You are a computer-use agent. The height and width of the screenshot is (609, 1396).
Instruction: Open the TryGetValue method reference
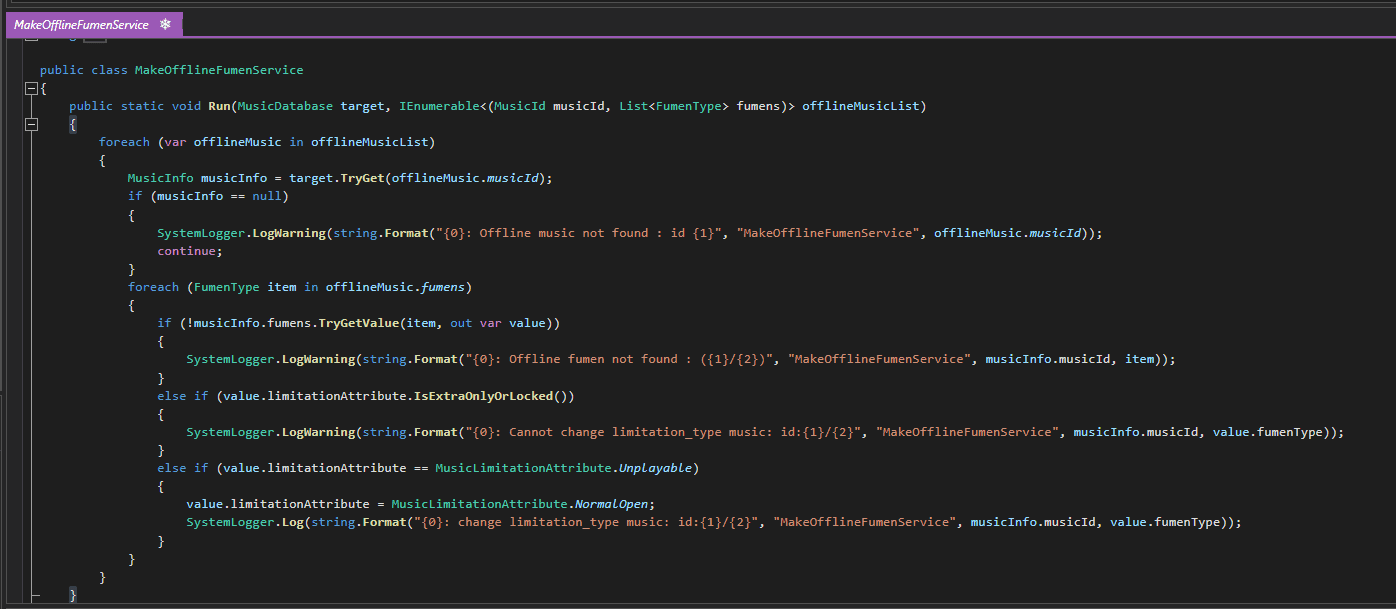pos(358,323)
